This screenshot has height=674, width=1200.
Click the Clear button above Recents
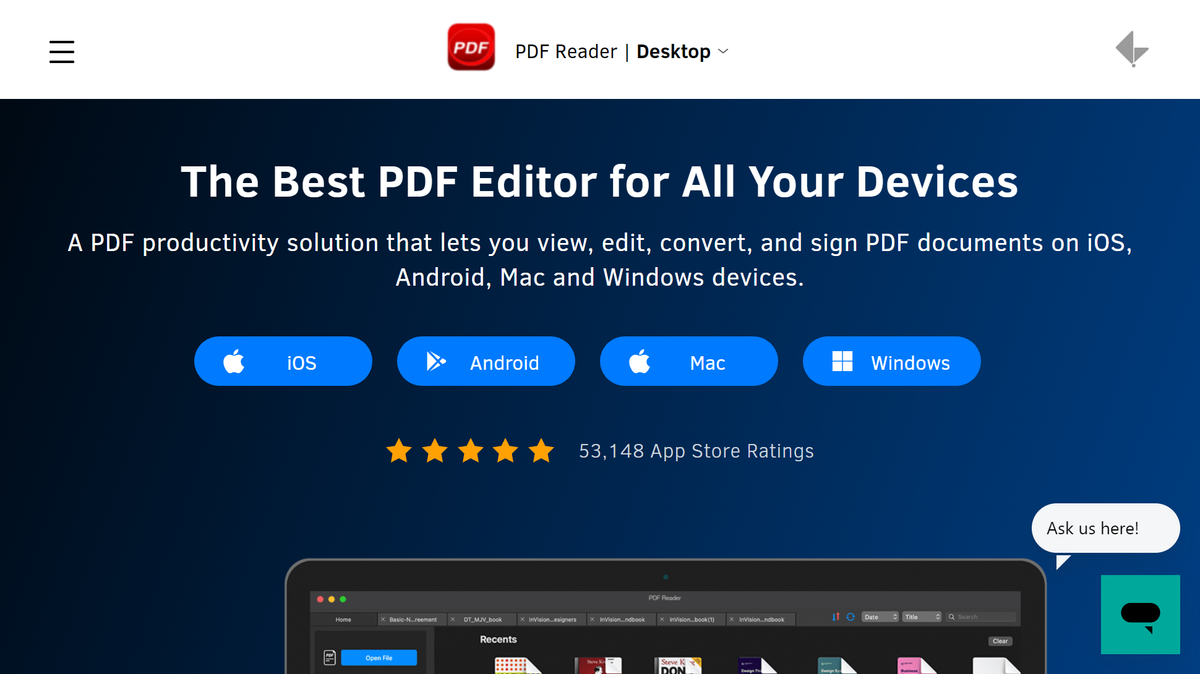coord(1000,640)
